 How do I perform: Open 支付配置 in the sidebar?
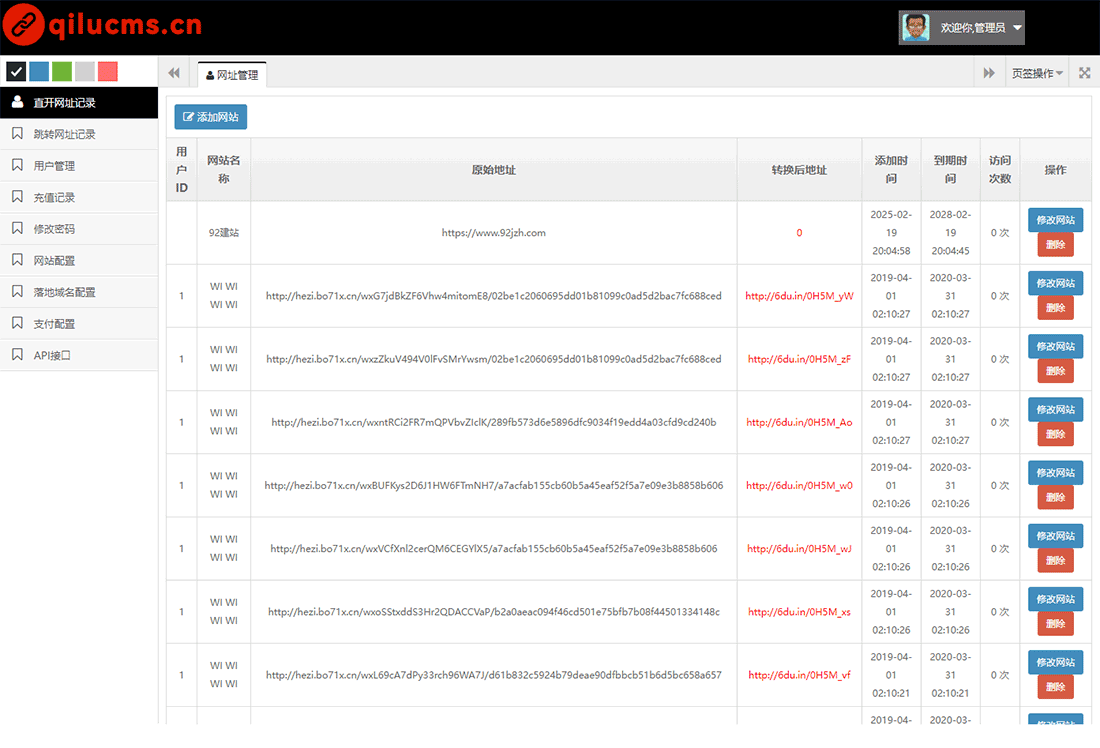pyautogui.click(x=79, y=323)
